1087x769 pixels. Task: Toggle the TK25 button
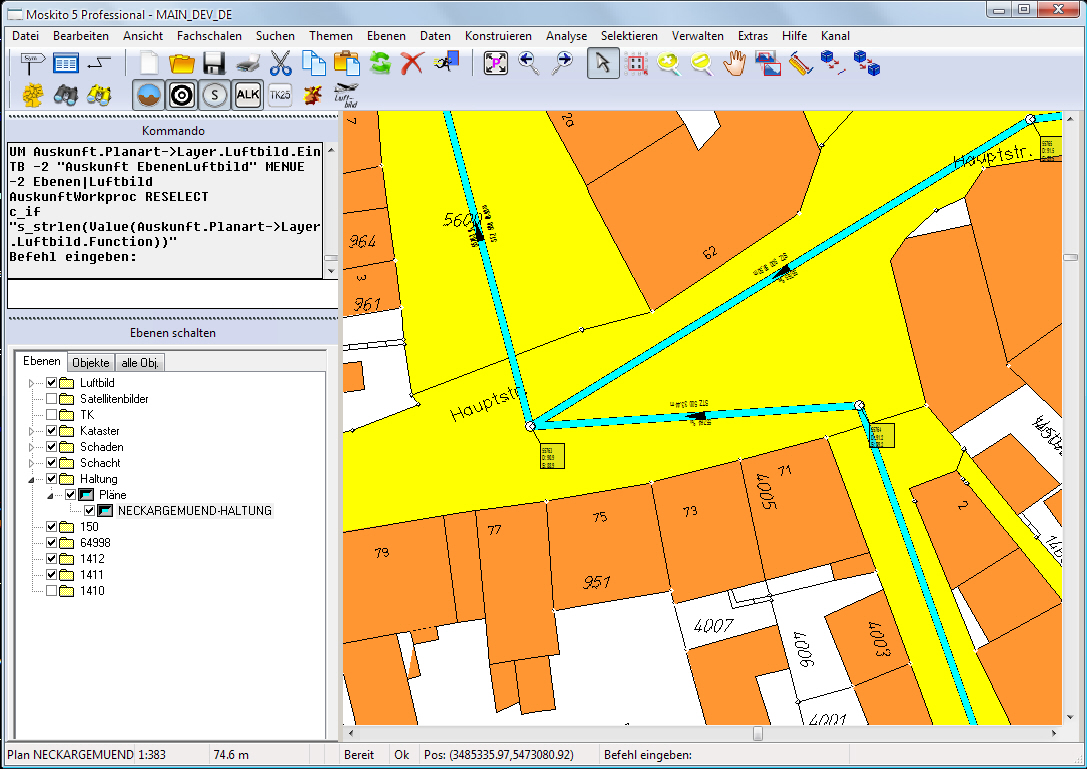pyautogui.click(x=280, y=95)
